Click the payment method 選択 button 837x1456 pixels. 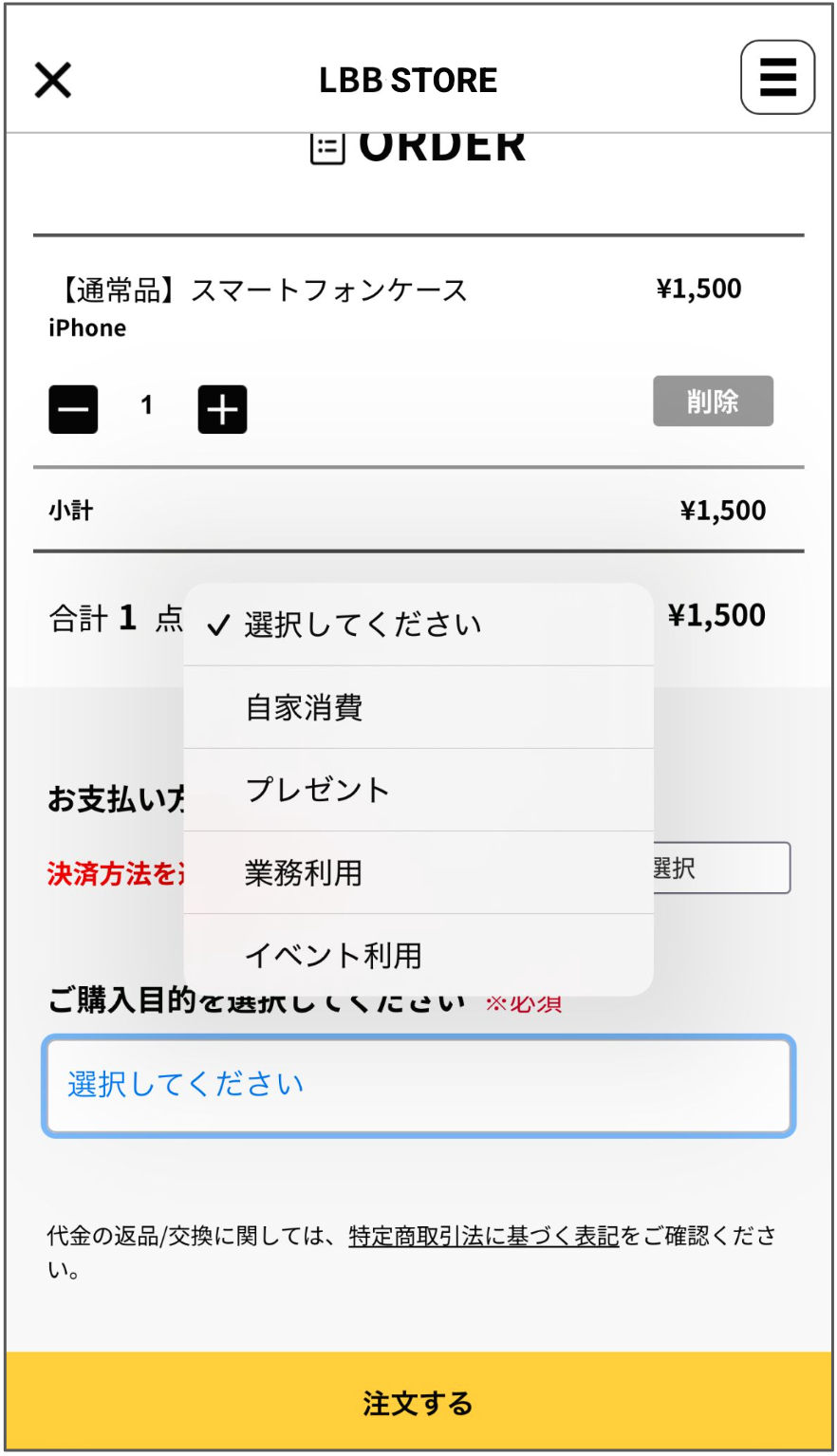click(x=721, y=868)
